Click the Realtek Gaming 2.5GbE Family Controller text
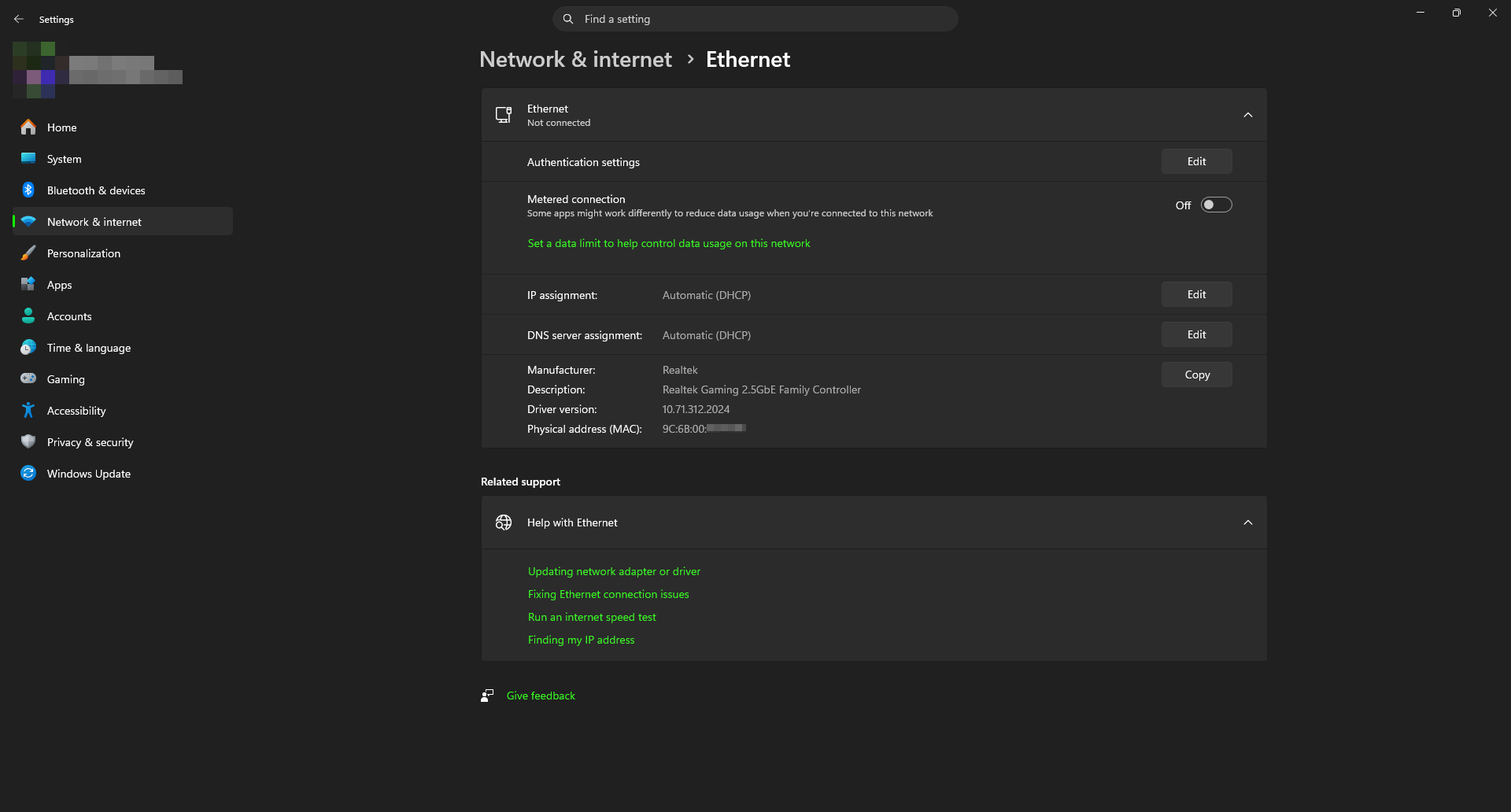 tap(762, 389)
